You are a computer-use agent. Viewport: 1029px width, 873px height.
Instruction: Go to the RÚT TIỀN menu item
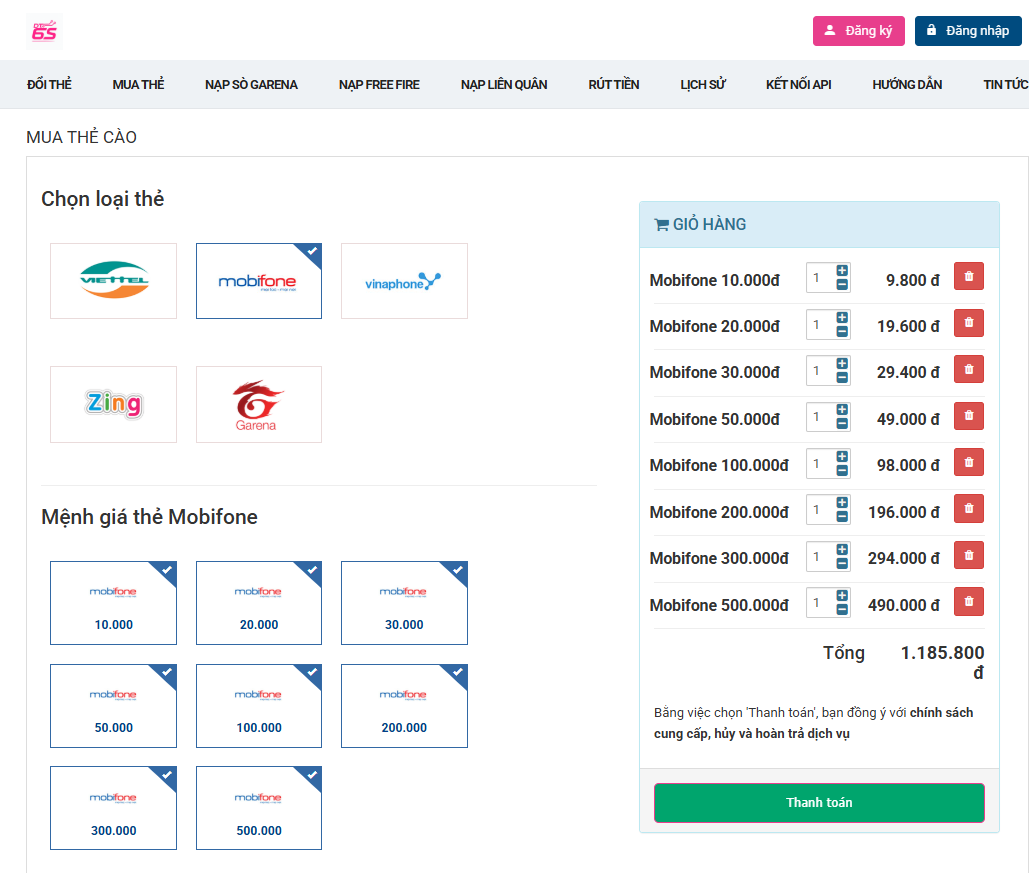(613, 85)
